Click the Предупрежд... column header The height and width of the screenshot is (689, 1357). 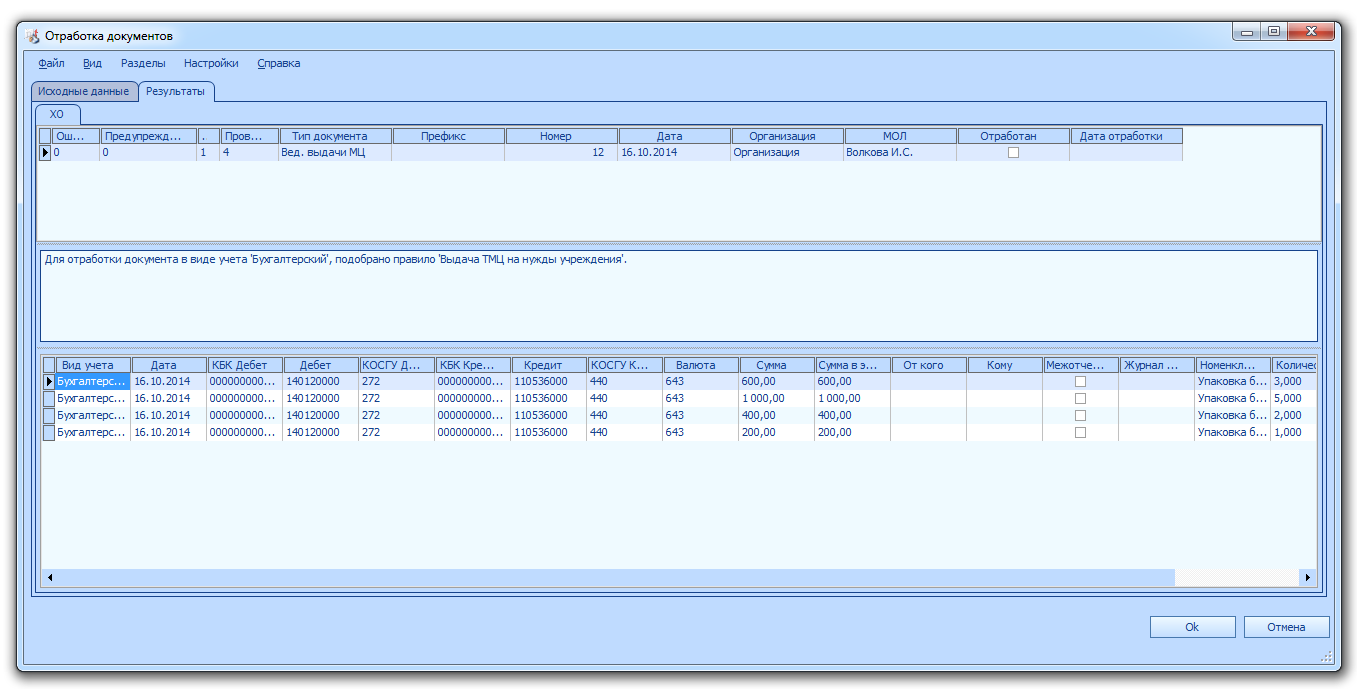(149, 136)
